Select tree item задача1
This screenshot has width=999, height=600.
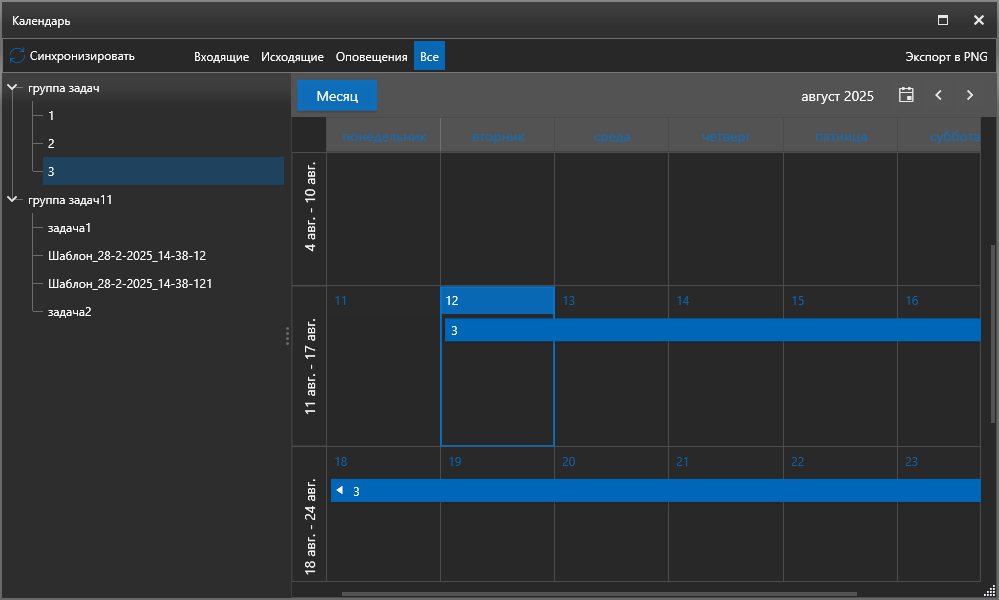click(x=69, y=228)
